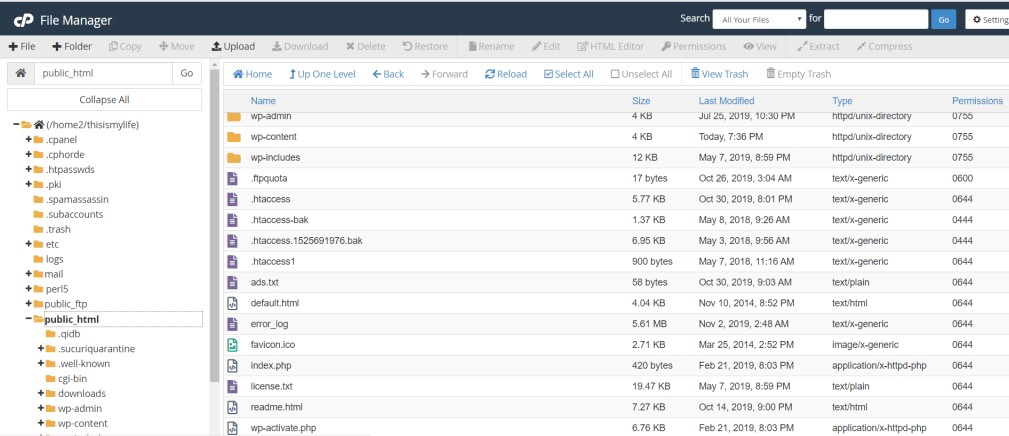Click the readme.html file icon
The width and height of the screenshot is (1009, 436).
(x=232, y=407)
